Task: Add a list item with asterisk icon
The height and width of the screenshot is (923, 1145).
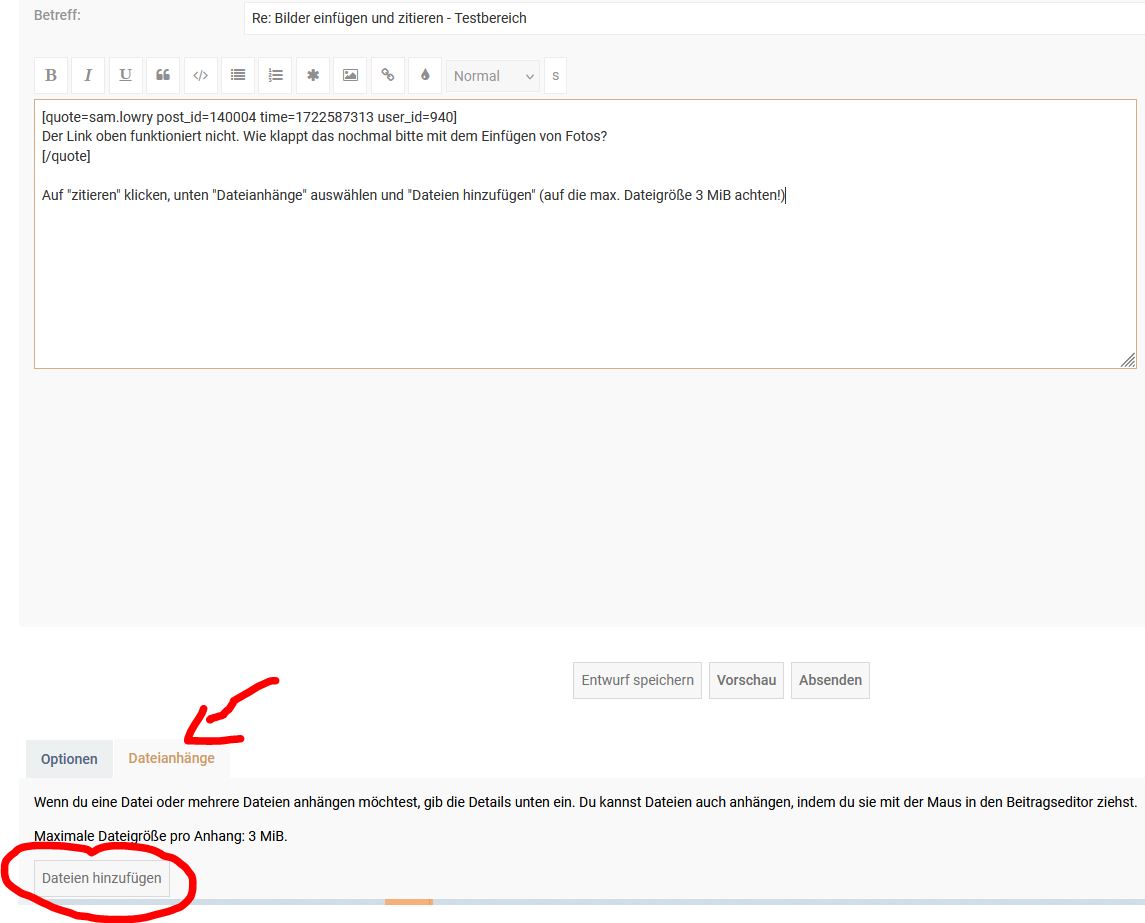Action: click(313, 76)
